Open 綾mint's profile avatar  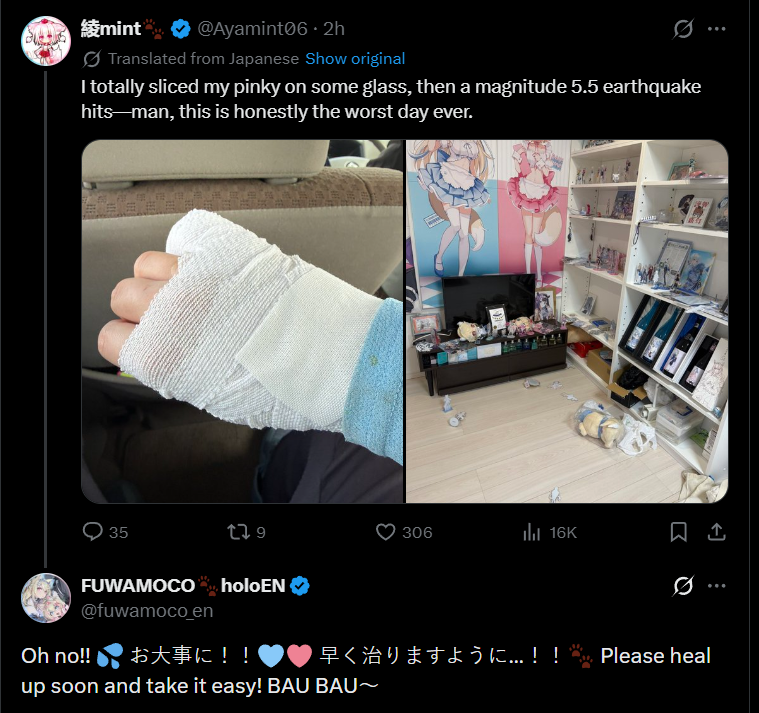pyautogui.click(x=46, y=41)
